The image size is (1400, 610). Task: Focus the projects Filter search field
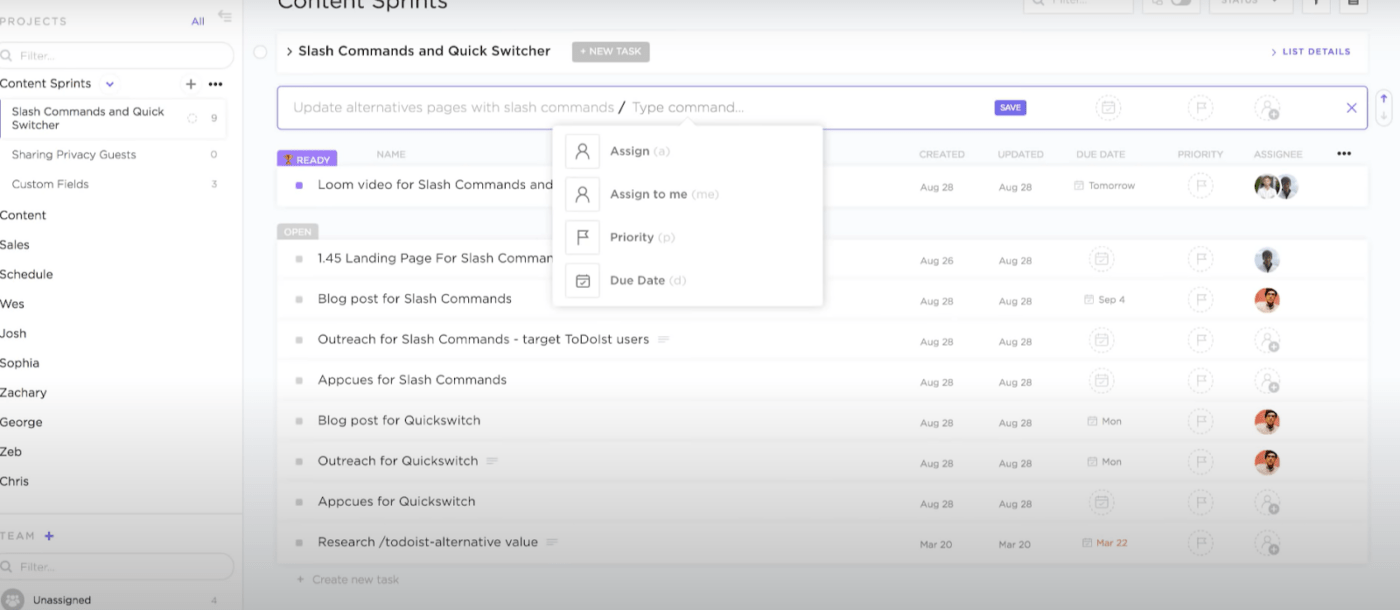pyautogui.click(x=117, y=56)
